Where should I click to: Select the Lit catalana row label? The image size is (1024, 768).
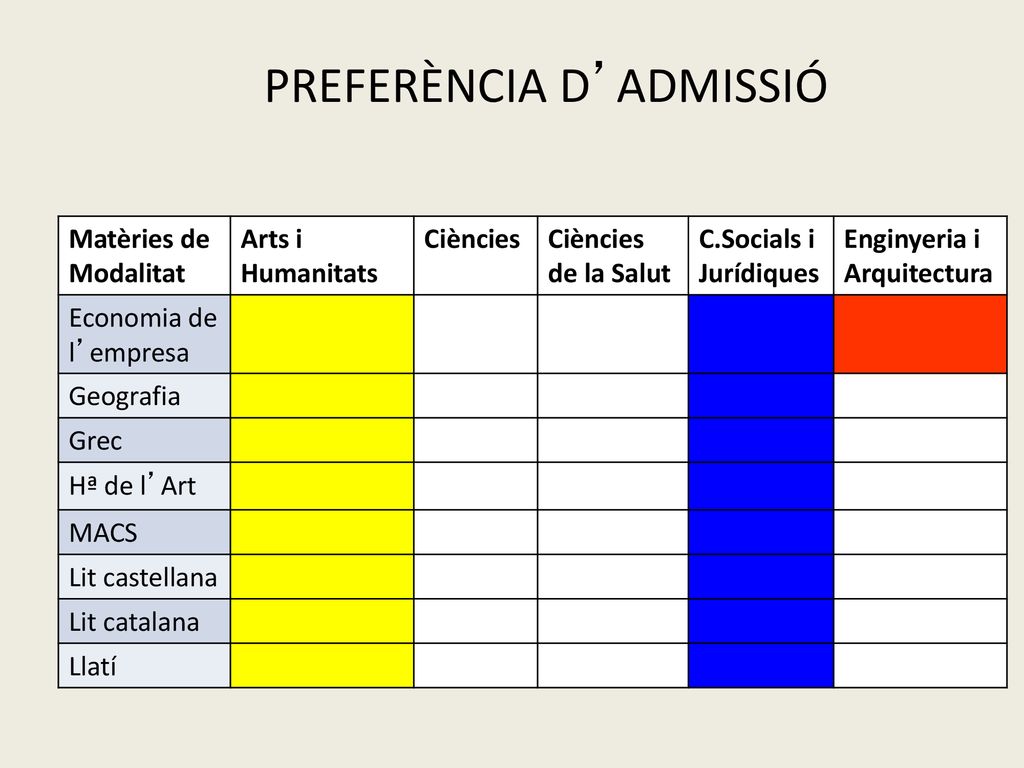(144, 621)
